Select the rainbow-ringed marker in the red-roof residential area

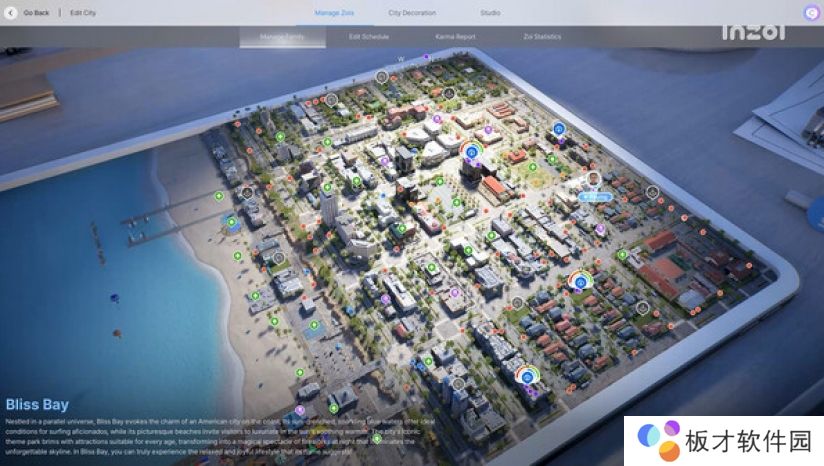click(580, 281)
